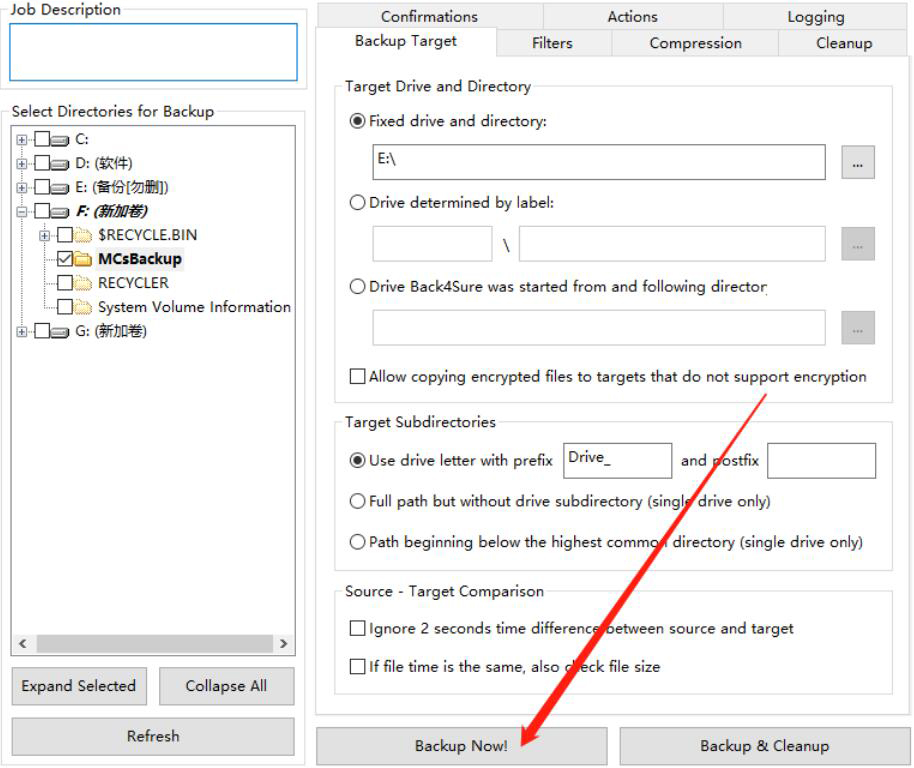The width and height of the screenshot is (914, 768).
Task: Check the RECYCLER folder checkbox
Action: [65, 283]
